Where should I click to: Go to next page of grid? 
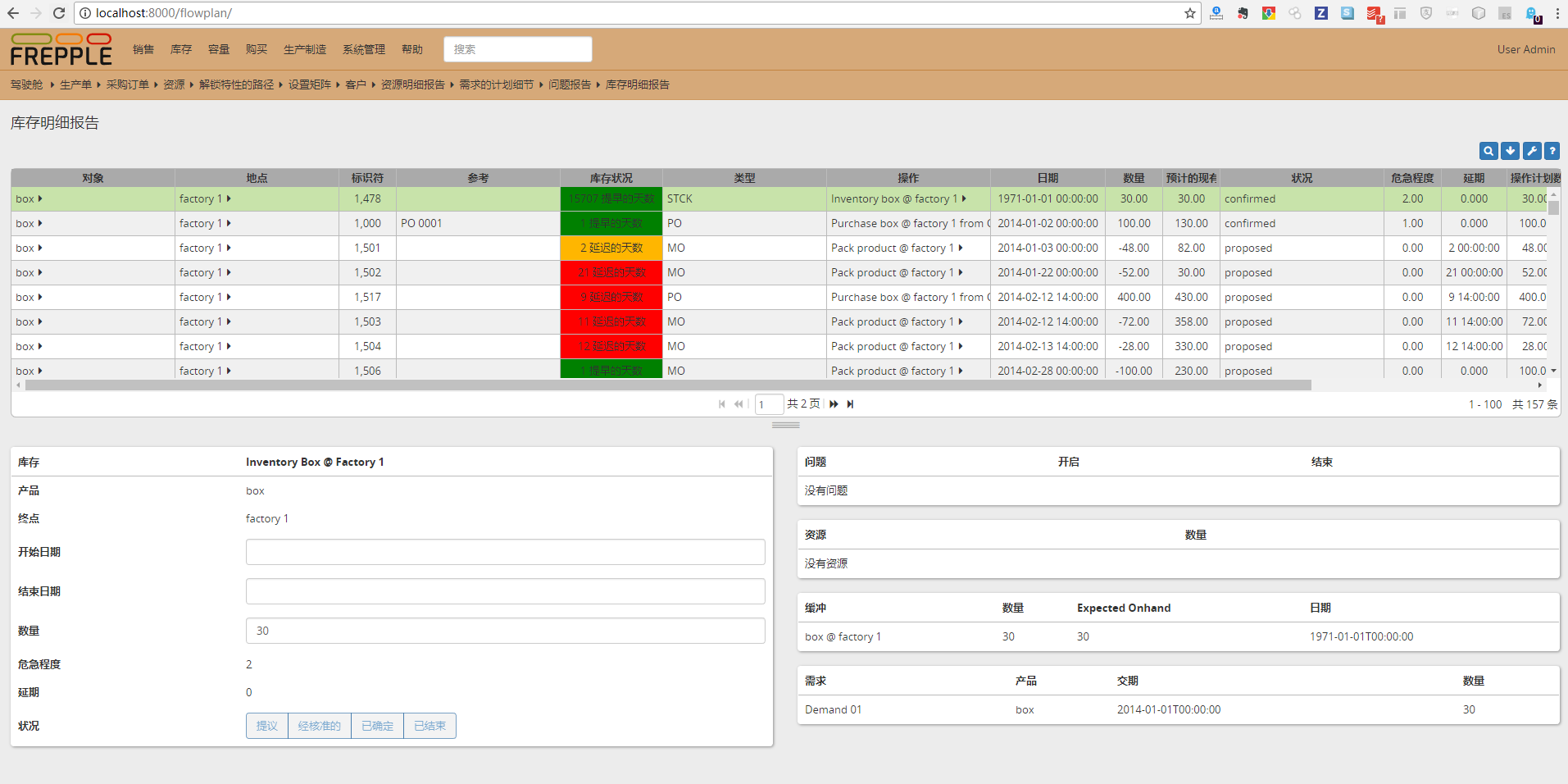pos(834,404)
